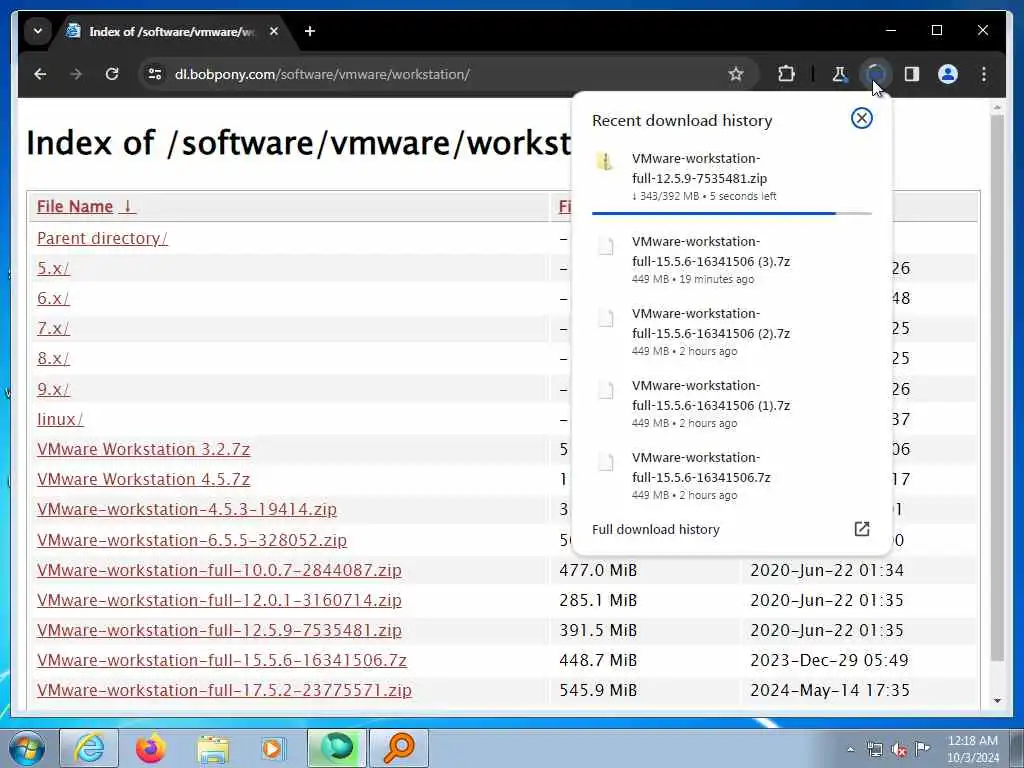Open the 6.x folder link
The image size is (1024, 768).
(53, 298)
